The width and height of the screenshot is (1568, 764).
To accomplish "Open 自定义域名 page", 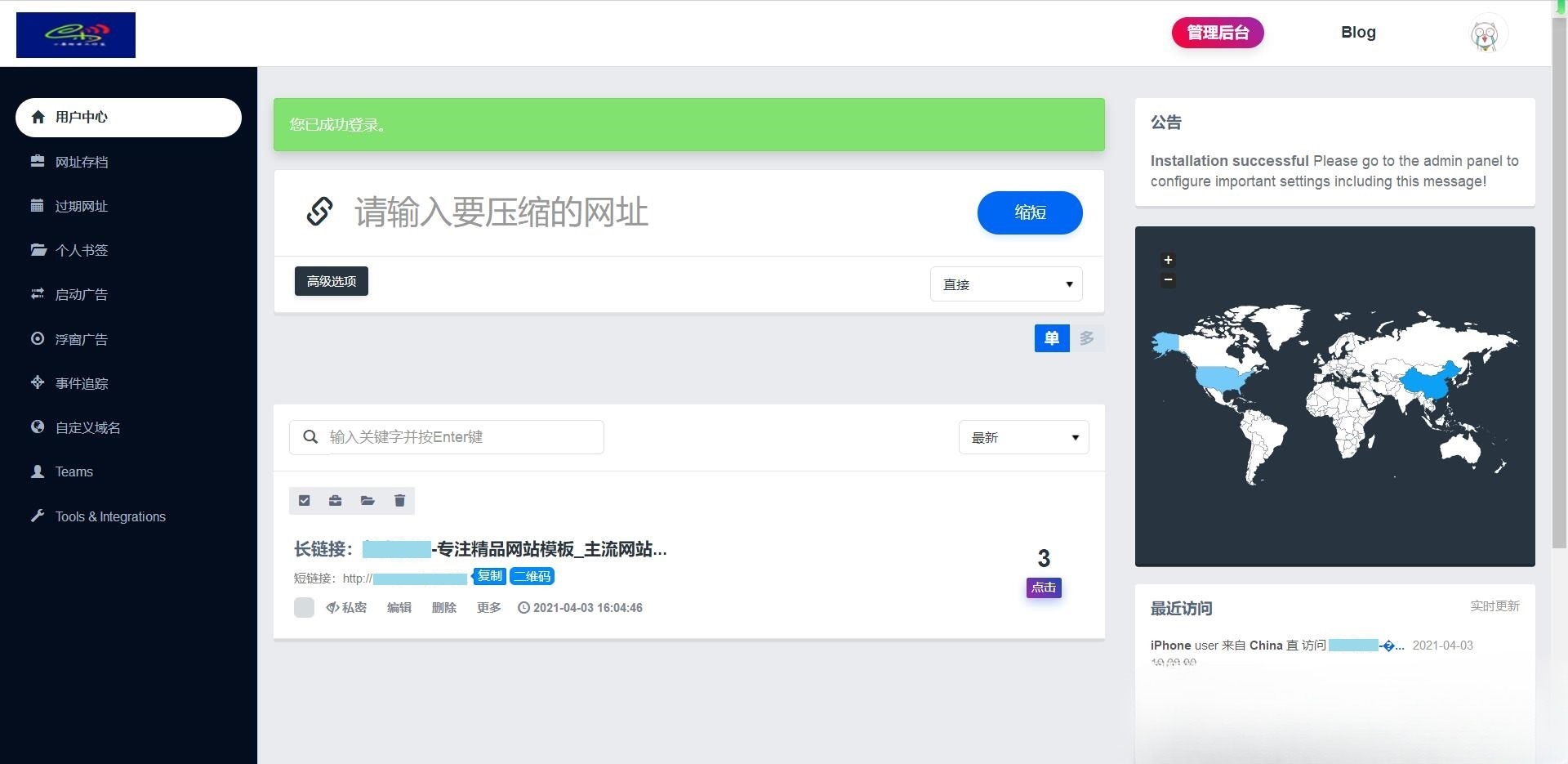I will coord(86,427).
